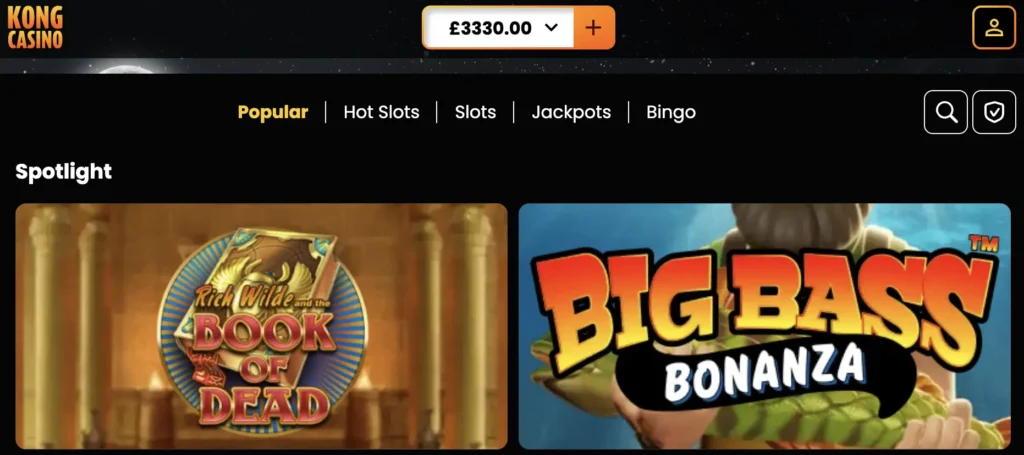The width and height of the screenshot is (1024, 455).
Task: Click the Kong Casino logo
Action: (x=35, y=27)
